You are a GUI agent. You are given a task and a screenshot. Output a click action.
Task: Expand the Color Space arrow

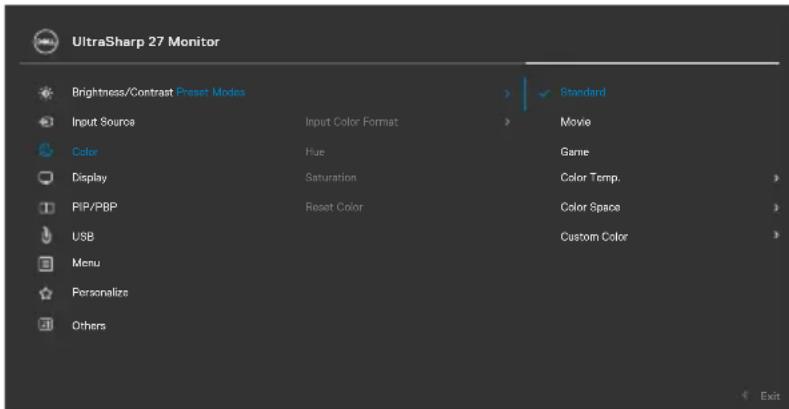[776, 207]
